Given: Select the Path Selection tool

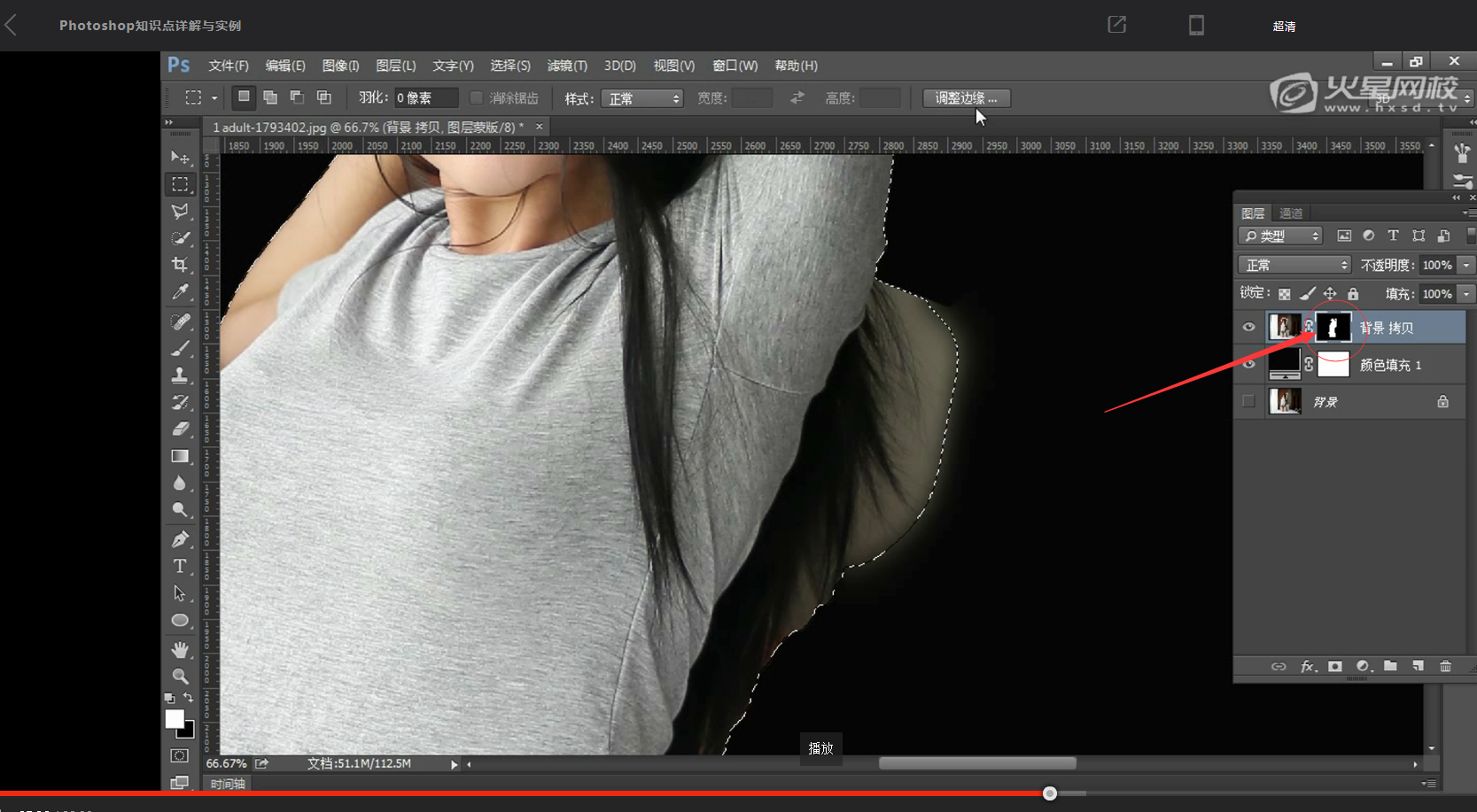Looking at the screenshot, I should [x=180, y=593].
